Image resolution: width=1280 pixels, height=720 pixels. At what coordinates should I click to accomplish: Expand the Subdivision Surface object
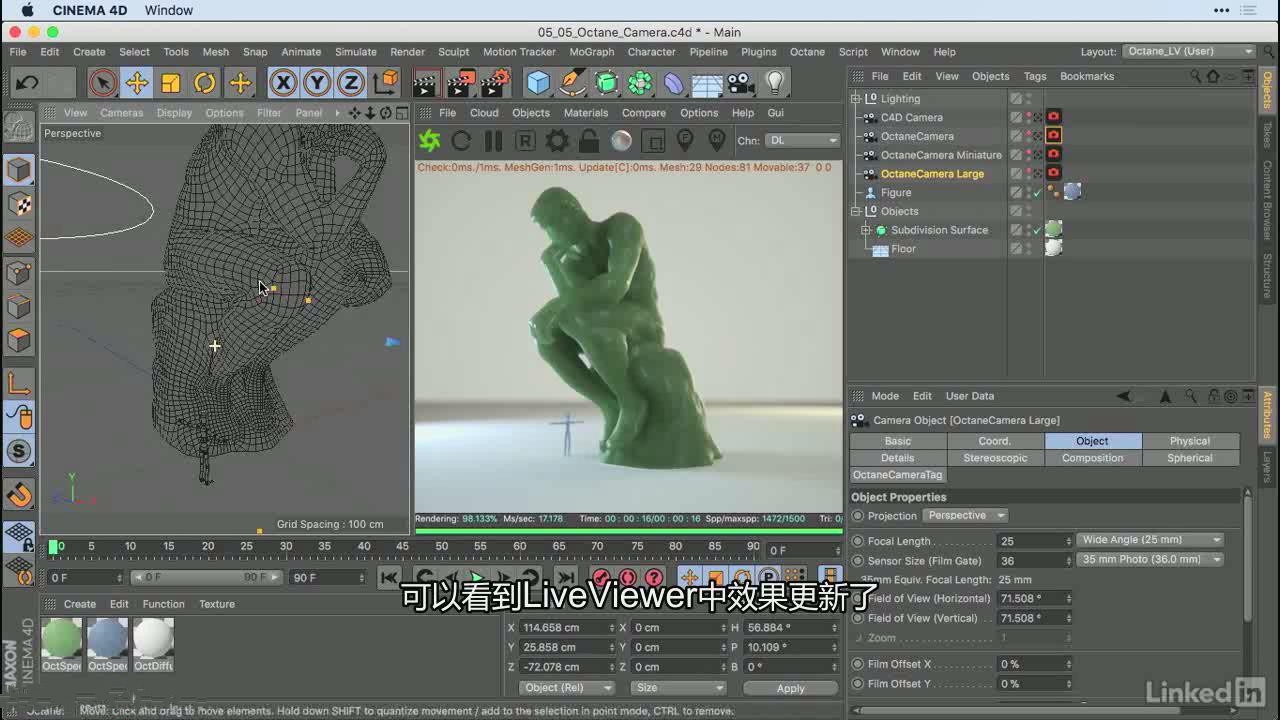click(x=866, y=230)
